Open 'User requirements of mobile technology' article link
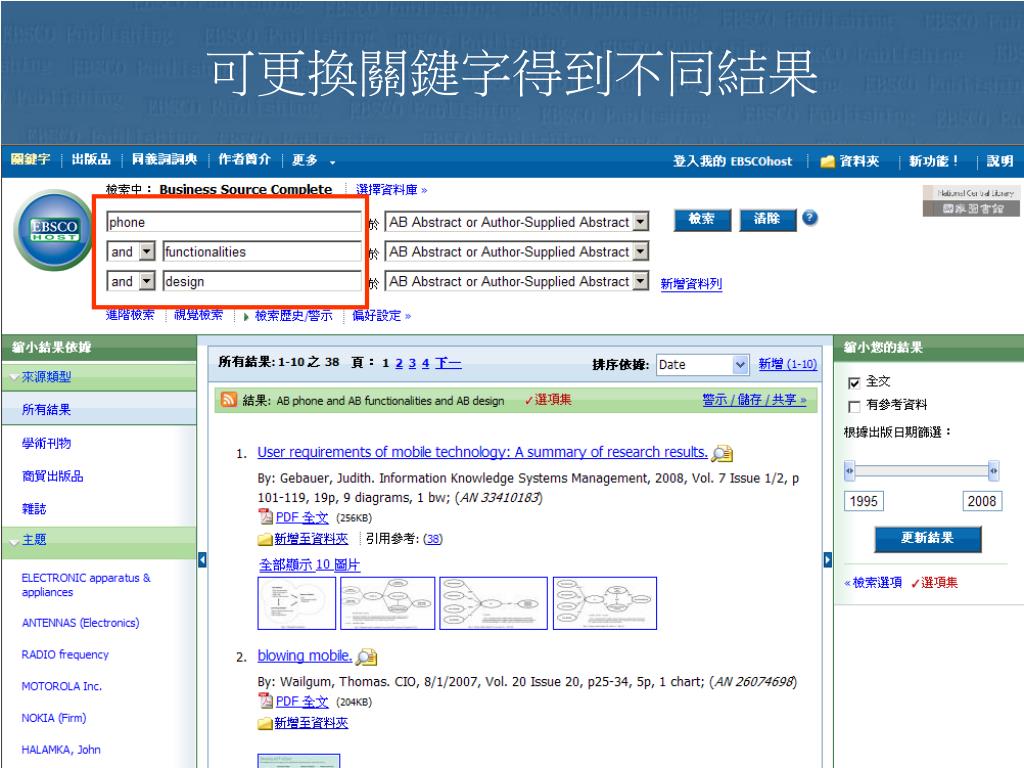 click(482, 452)
